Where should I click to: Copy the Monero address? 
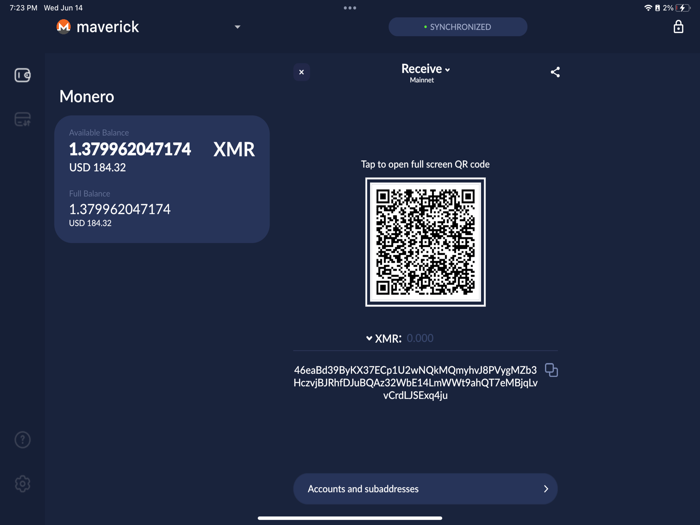coord(551,370)
